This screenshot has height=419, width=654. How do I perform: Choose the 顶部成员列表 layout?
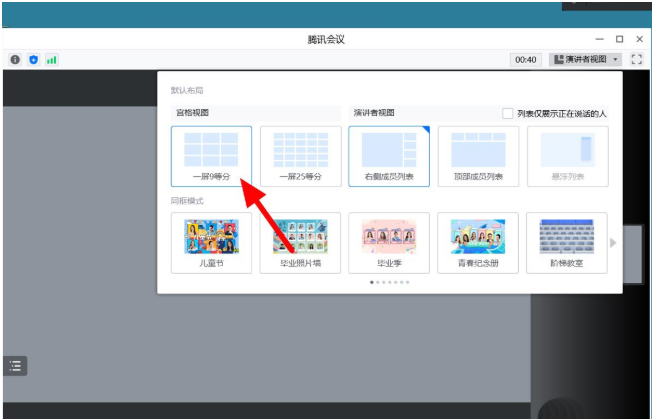pos(478,156)
